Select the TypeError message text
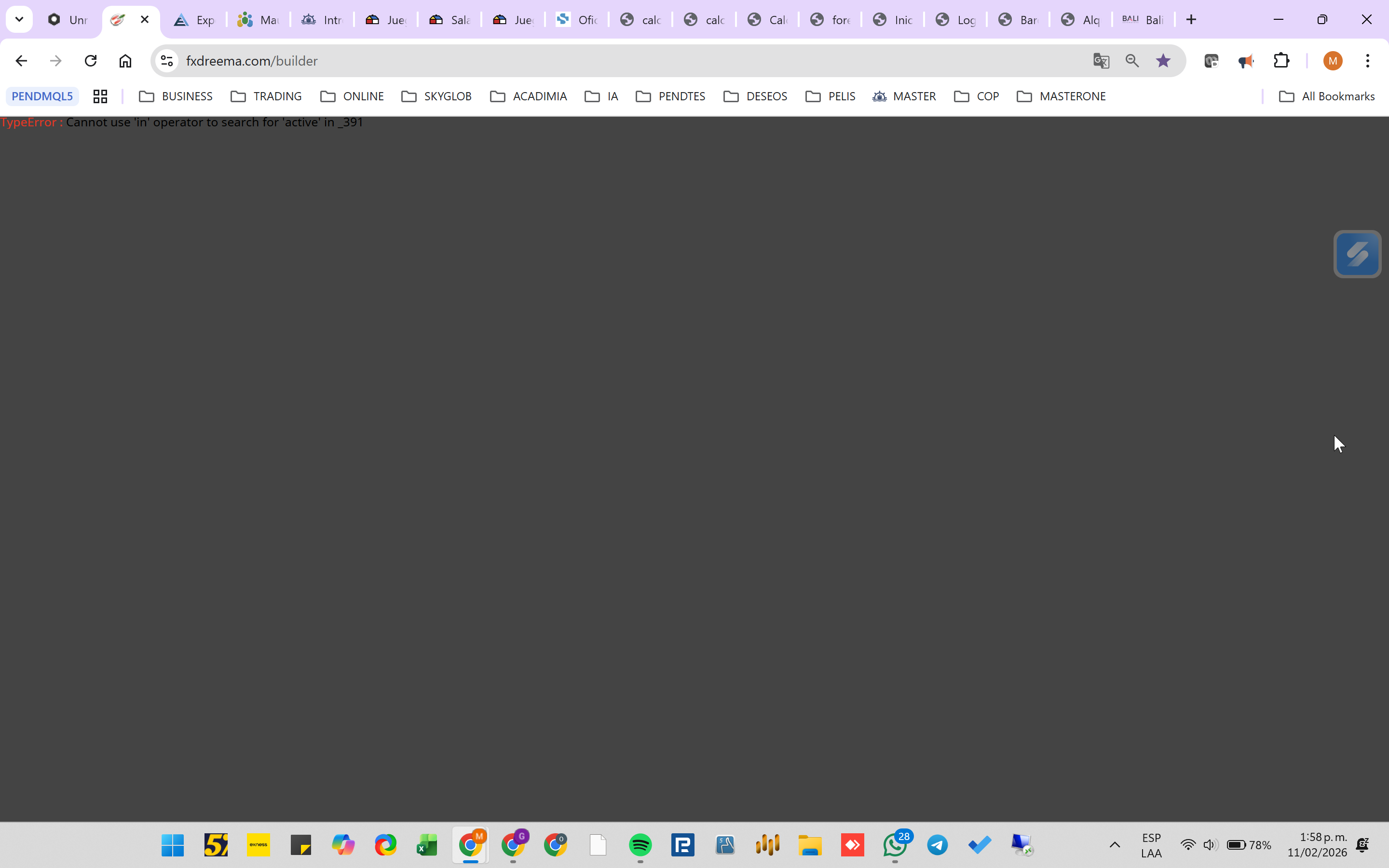Image resolution: width=1389 pixels, height=868 pixels. (181, 122)
